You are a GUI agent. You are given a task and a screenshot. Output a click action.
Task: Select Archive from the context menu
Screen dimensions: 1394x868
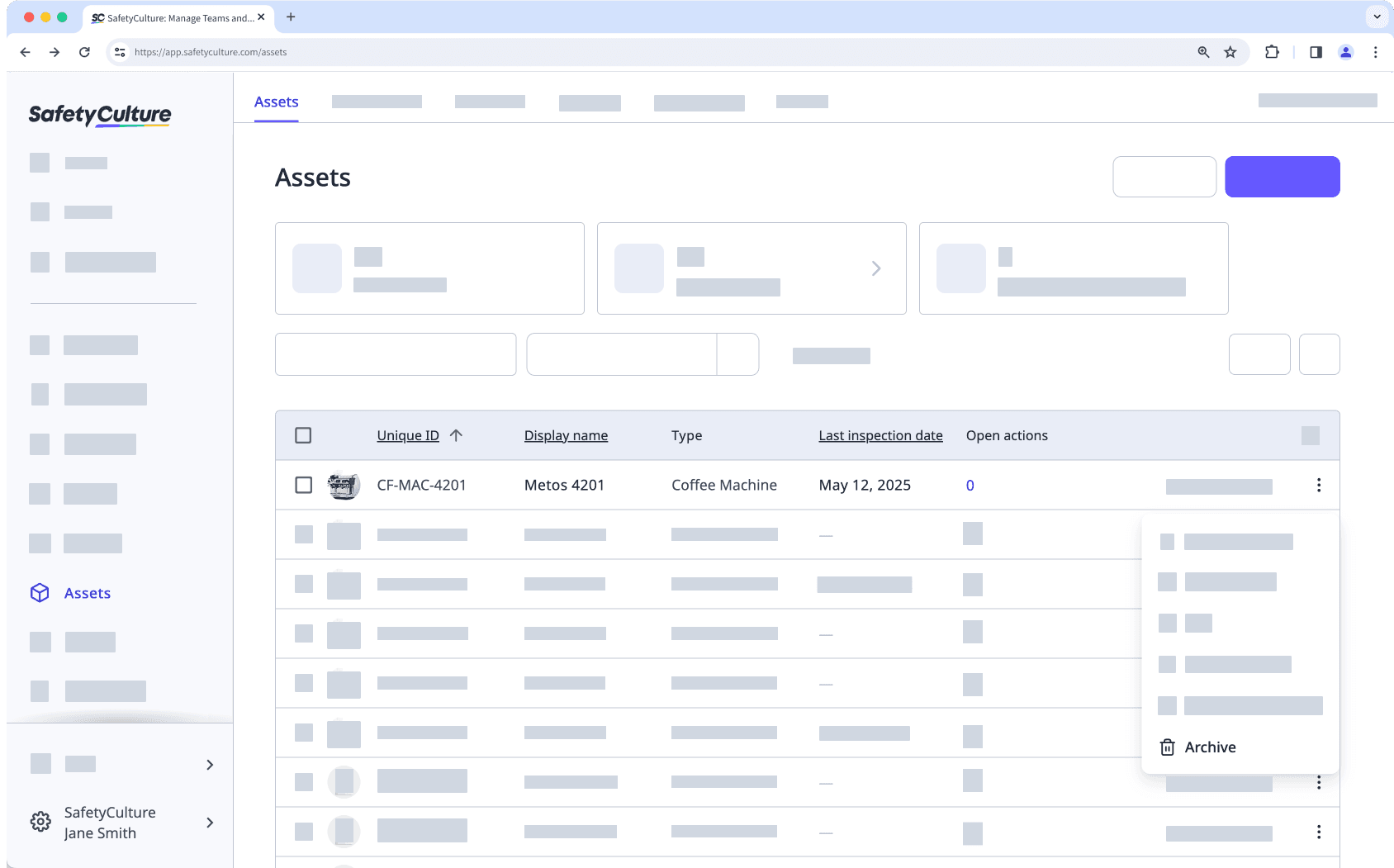point(1210,747)
